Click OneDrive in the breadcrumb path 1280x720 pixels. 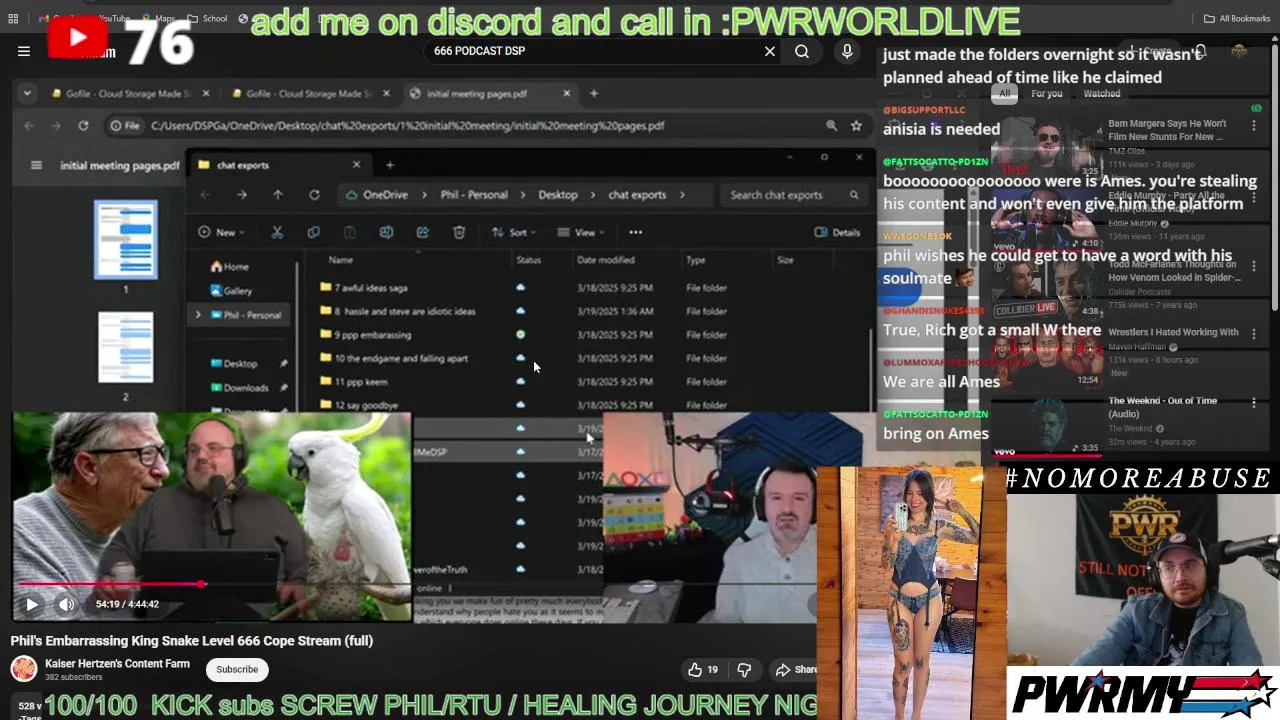[385, 195]
